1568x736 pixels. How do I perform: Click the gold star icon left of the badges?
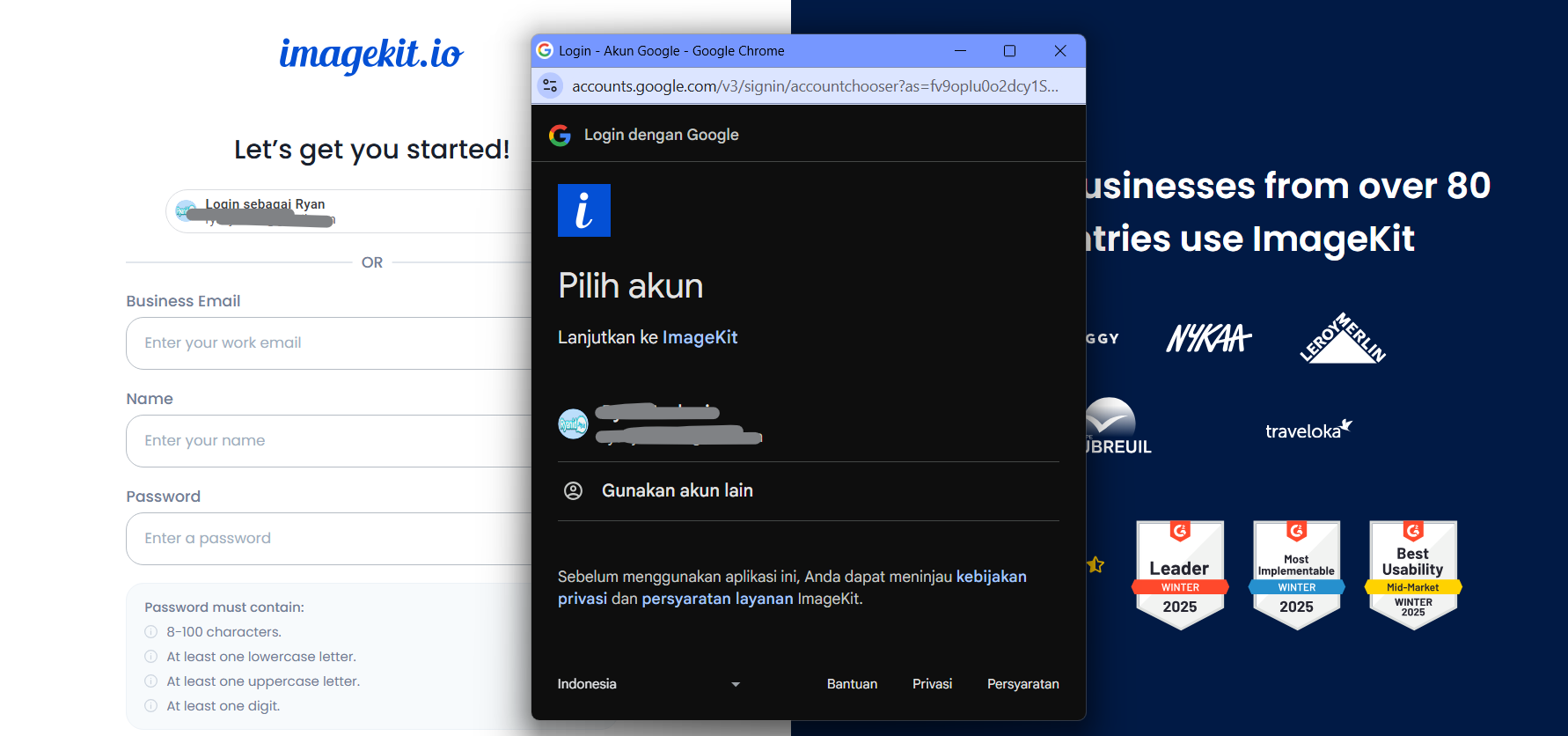click(x=1095, y=564)
